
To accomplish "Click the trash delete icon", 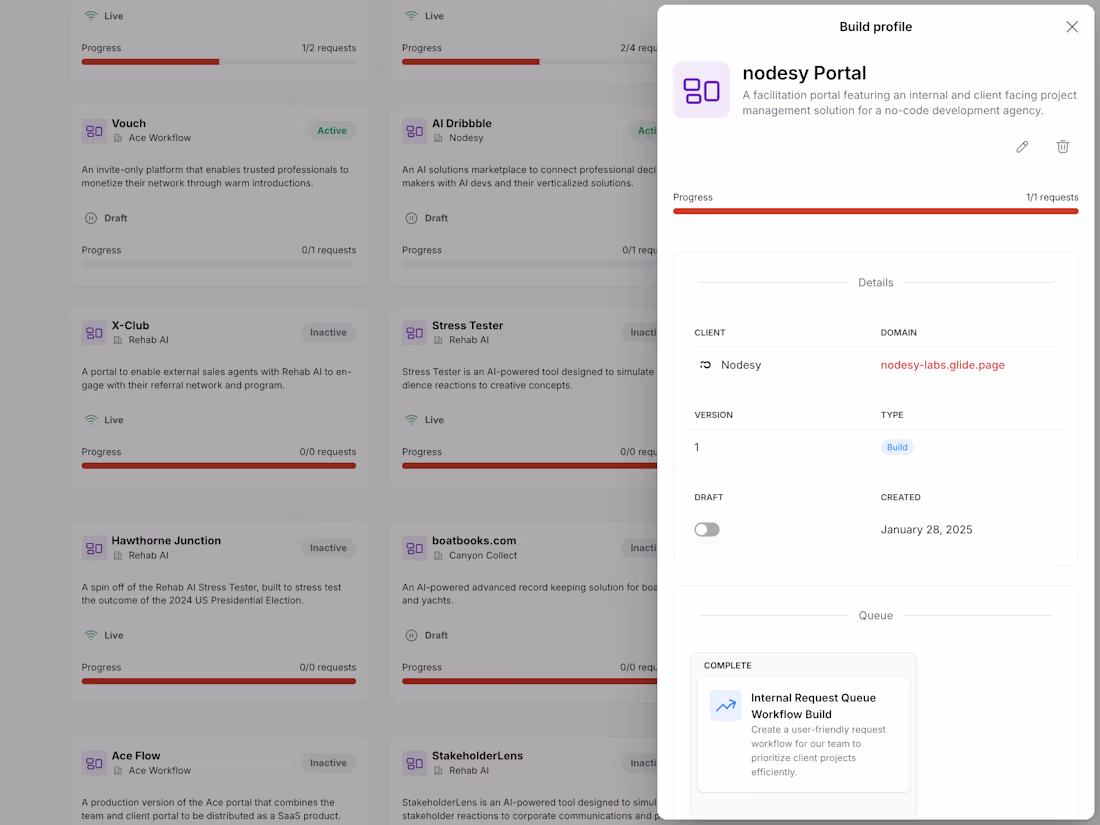I will point(1062,147).
